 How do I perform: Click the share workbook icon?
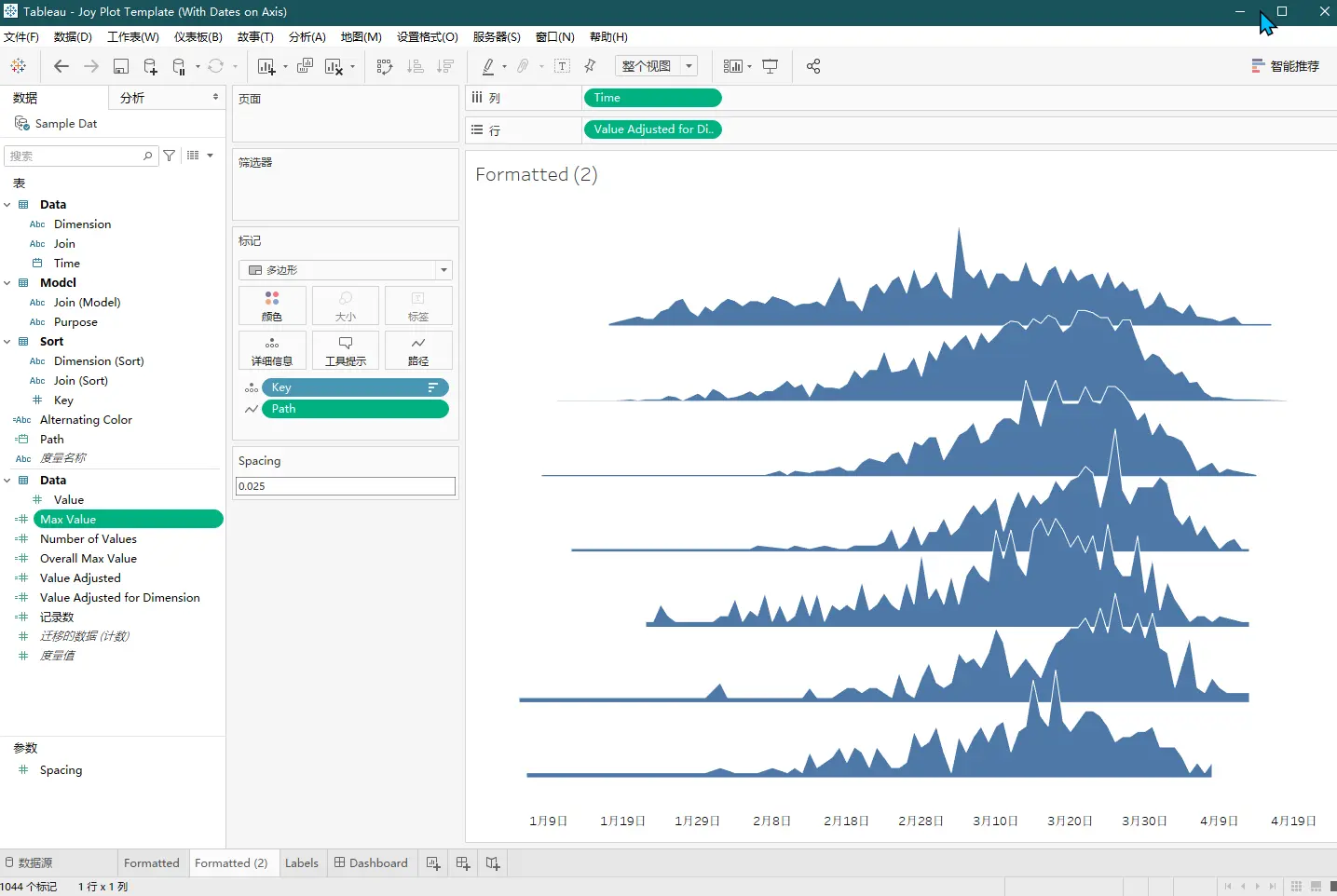tap(813, 66)
